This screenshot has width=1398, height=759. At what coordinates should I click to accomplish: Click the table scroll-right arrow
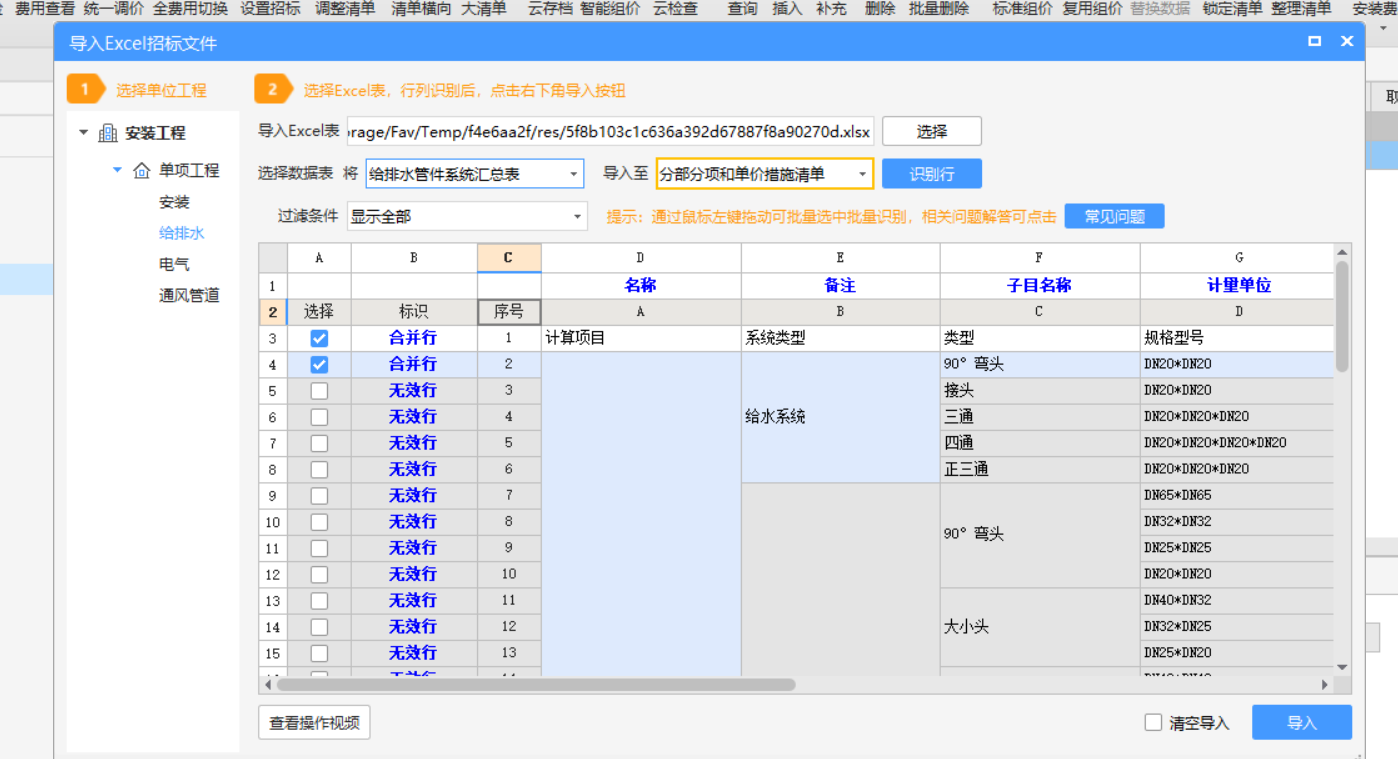1325,685
